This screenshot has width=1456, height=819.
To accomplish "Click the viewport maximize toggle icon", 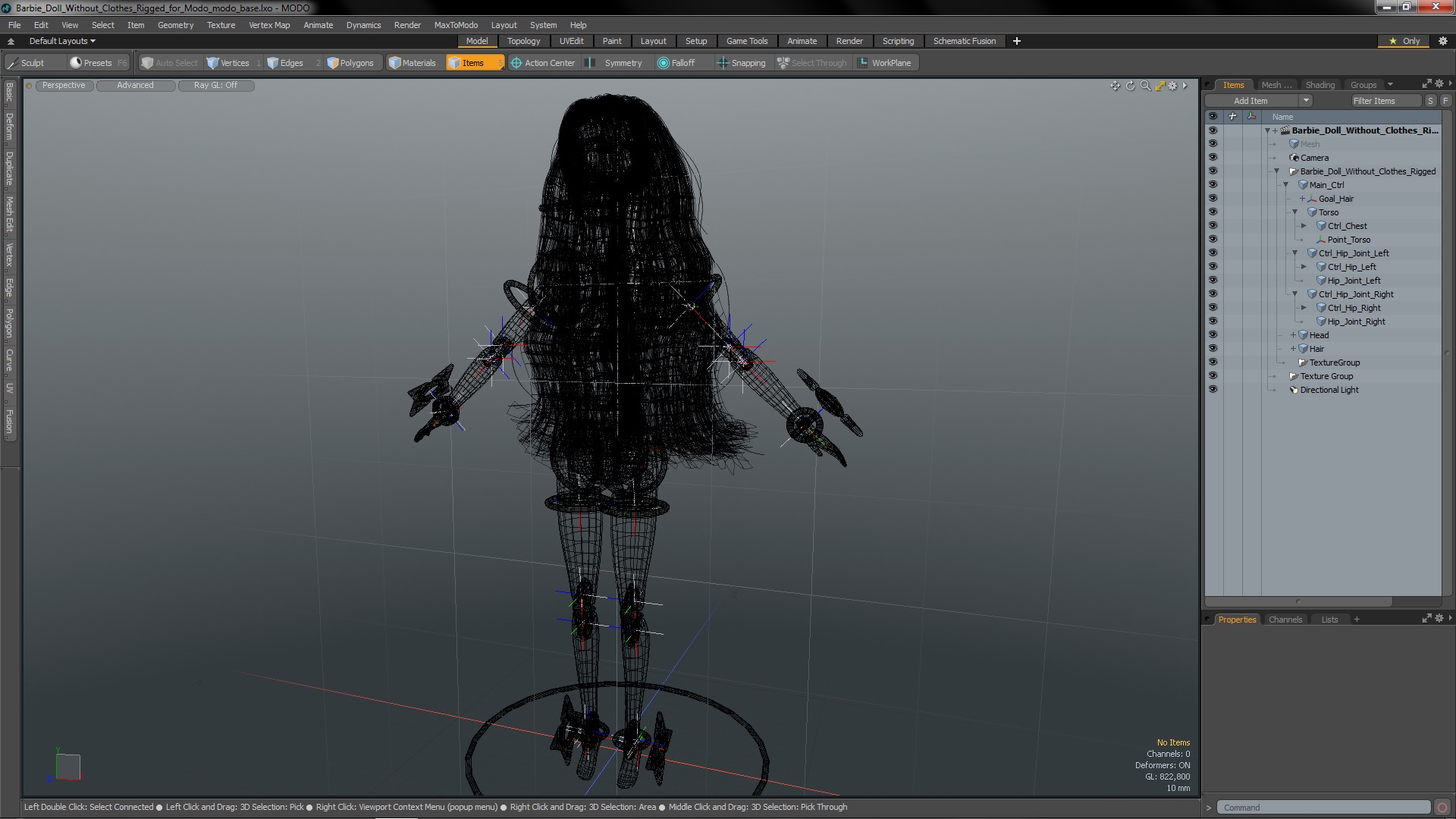I will pos(1159,86).
